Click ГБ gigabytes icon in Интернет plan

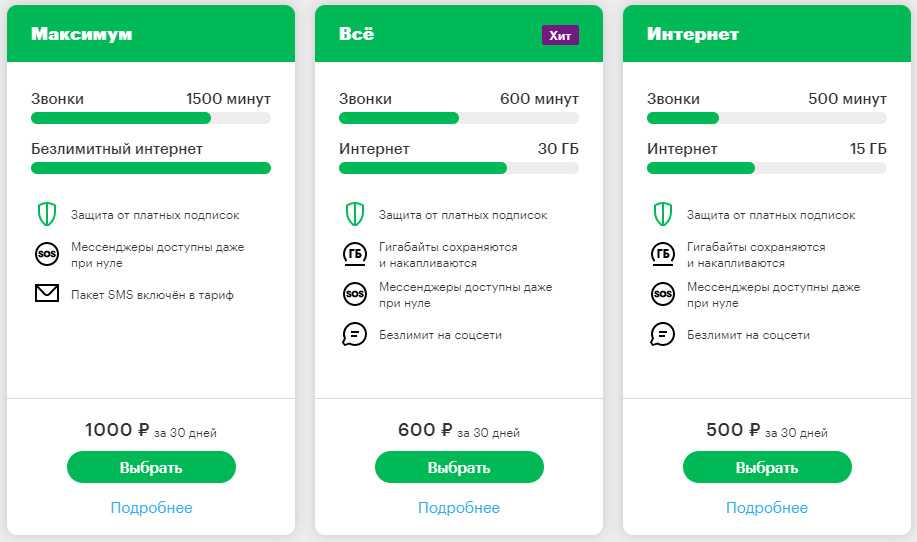tap(662, 254)
